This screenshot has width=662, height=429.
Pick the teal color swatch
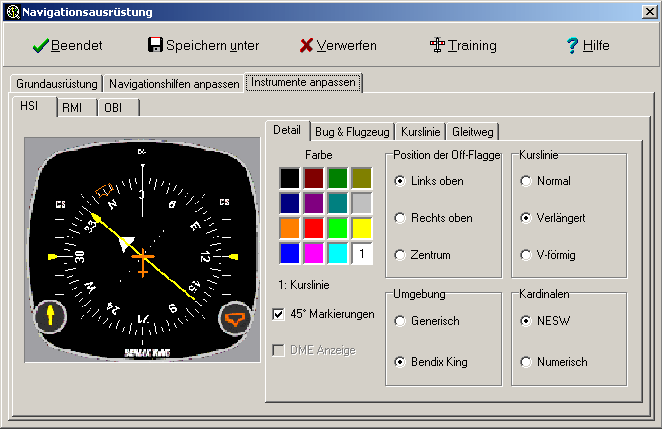pyautogui.click(x=338, y=203)
